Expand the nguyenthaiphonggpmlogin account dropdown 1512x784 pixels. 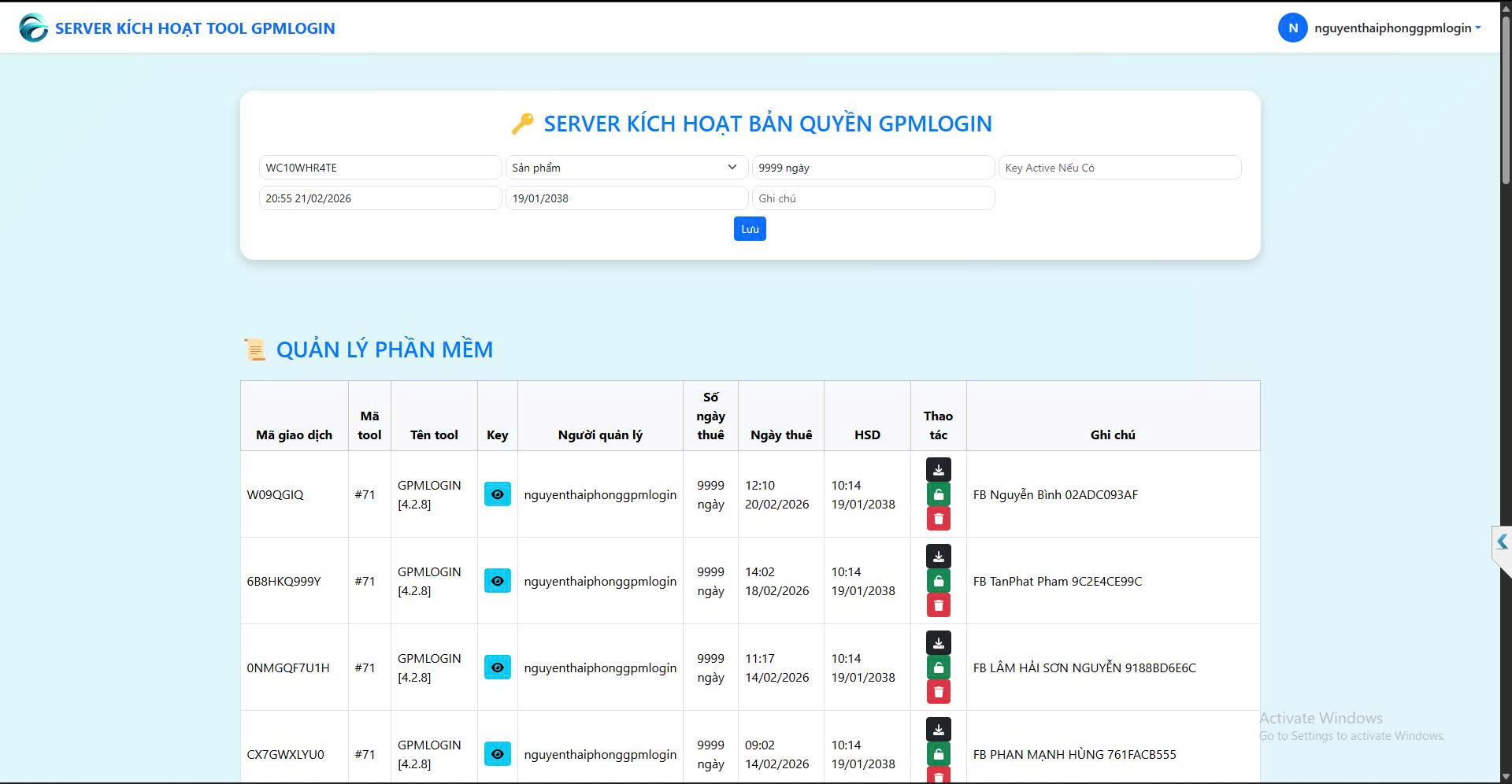click(x=1397, y=28)
